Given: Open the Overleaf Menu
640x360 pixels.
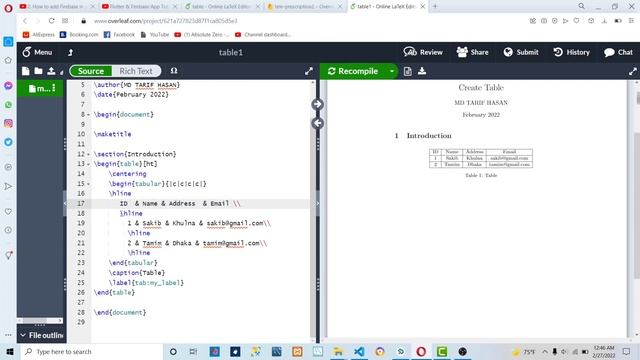Looking at the screenshot, I should pos(37,52).
